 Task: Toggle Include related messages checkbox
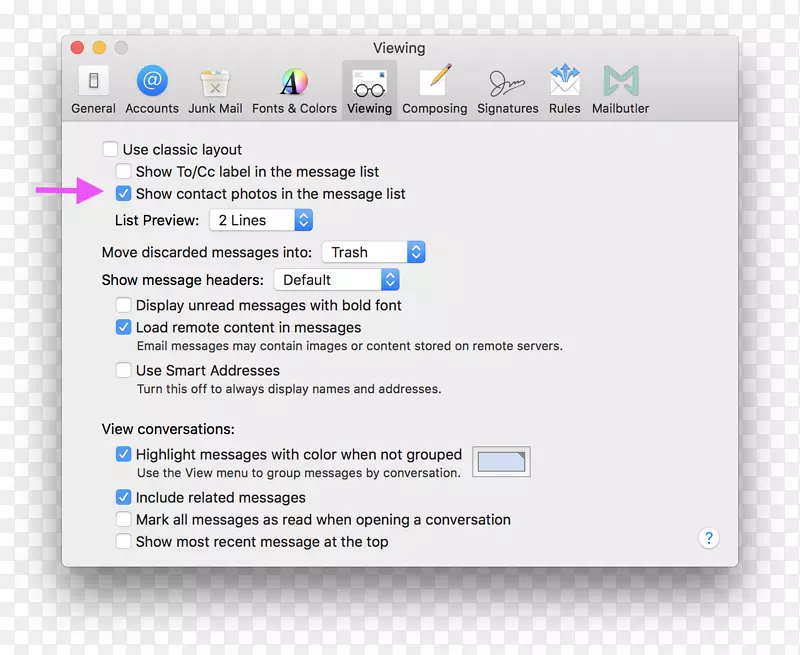pyautogui.click(x=124, y=497)
